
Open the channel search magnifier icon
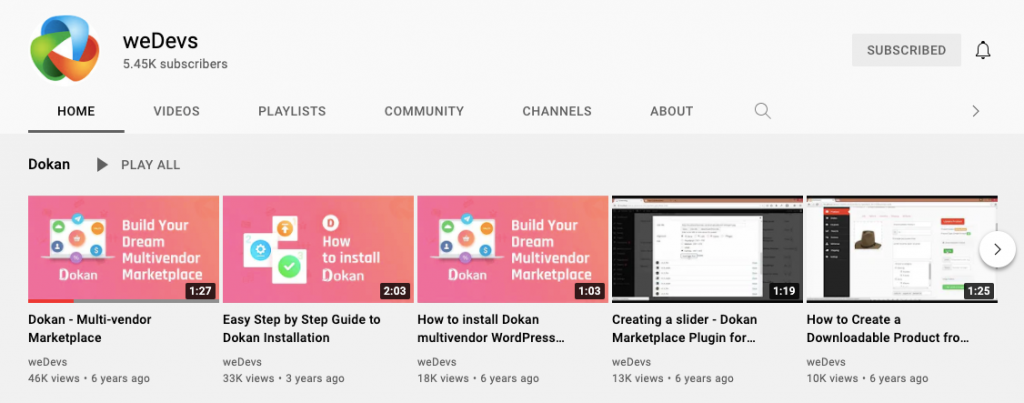point(762,111)
